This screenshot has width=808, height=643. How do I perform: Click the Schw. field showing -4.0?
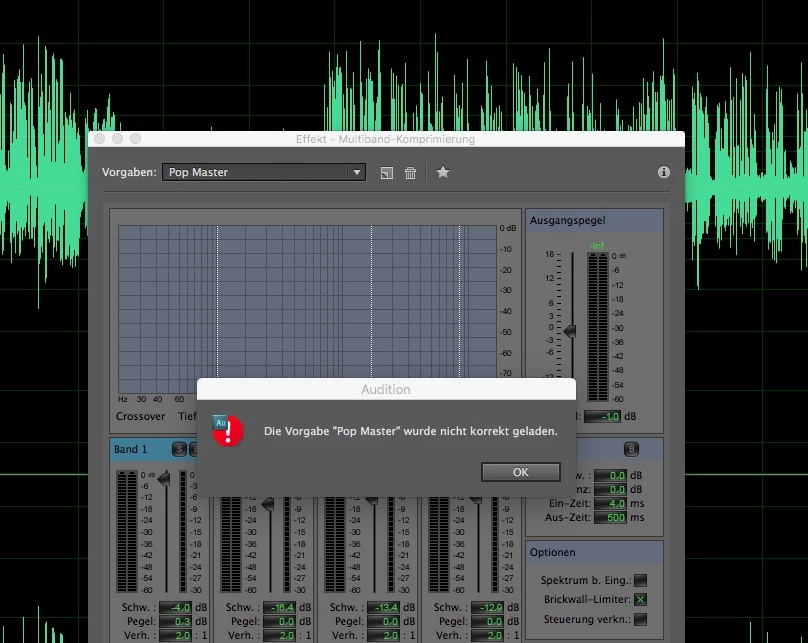click(175, 607)
